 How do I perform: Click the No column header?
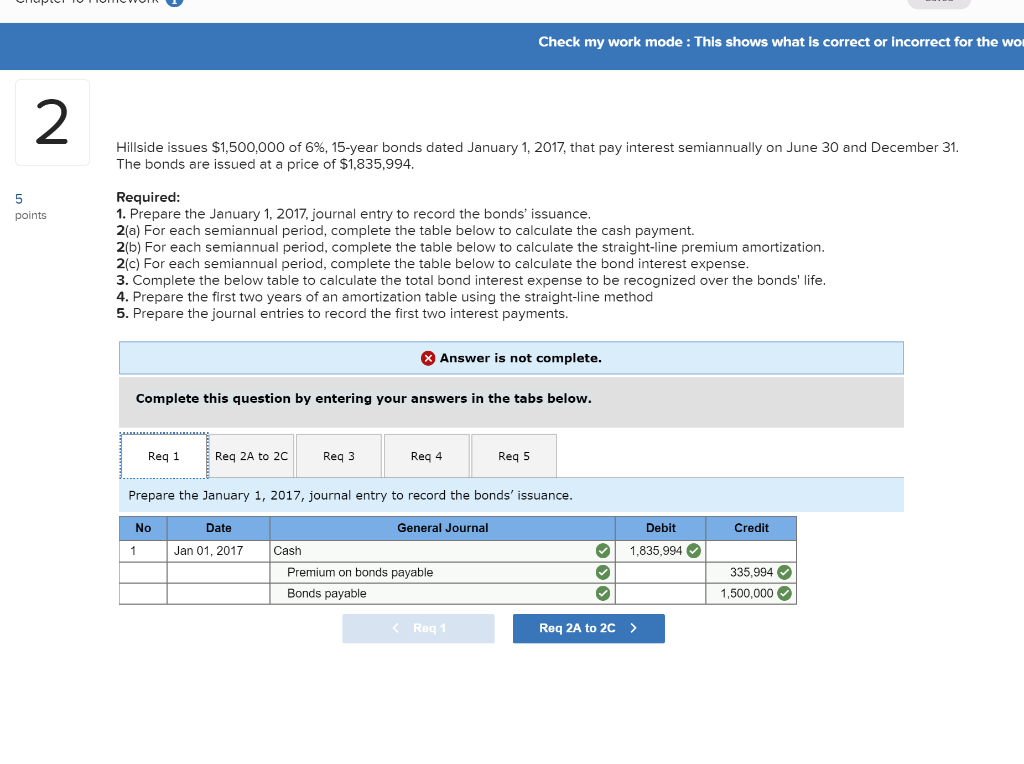tap(143, 528)
